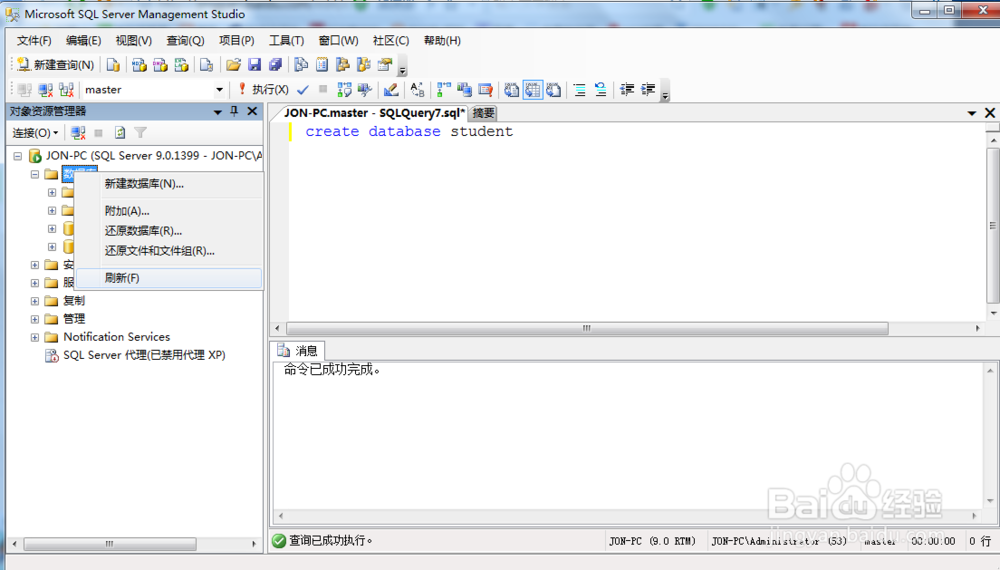Expand the Notification Services folder

coord(35,337)
